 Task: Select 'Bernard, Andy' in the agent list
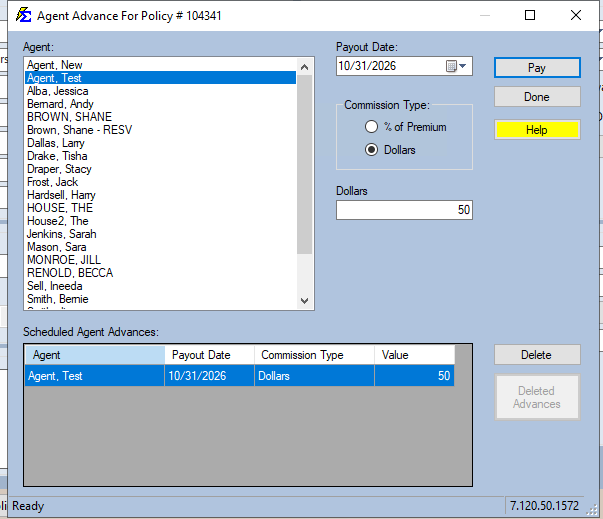pos(160,104)
